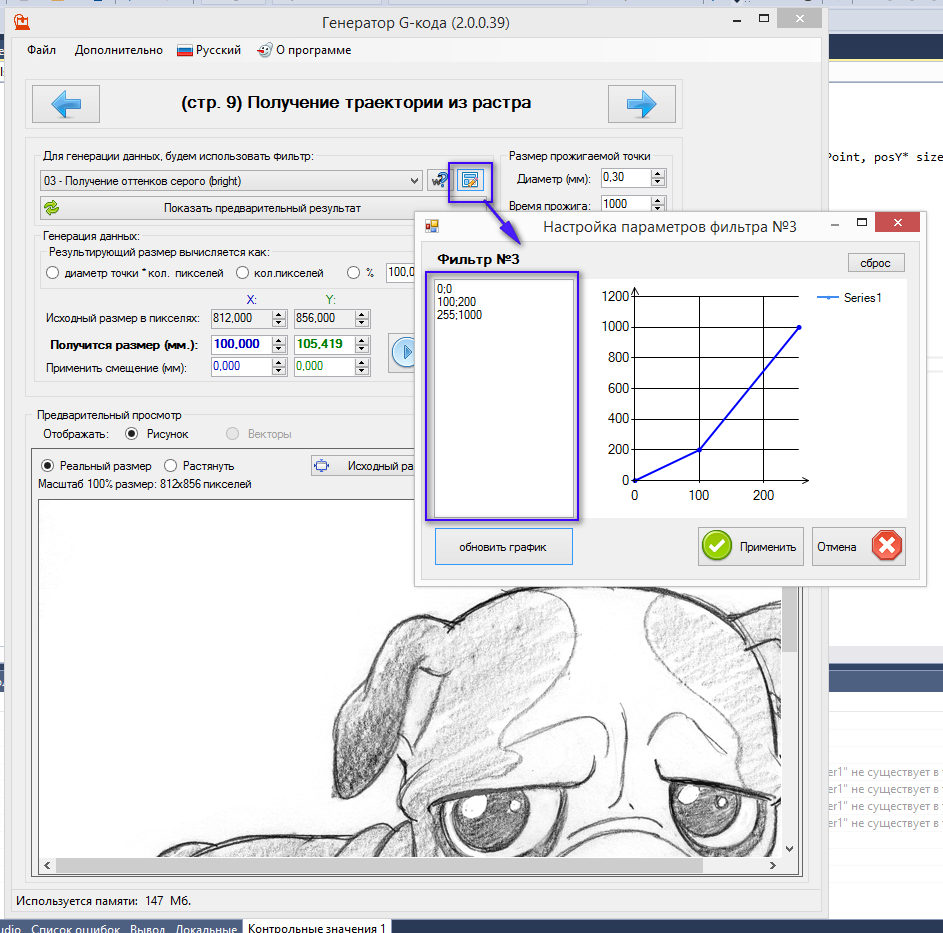
Task: Click Исходный размер button above preview
Action: pyautogui.click(x=363, y=466)
